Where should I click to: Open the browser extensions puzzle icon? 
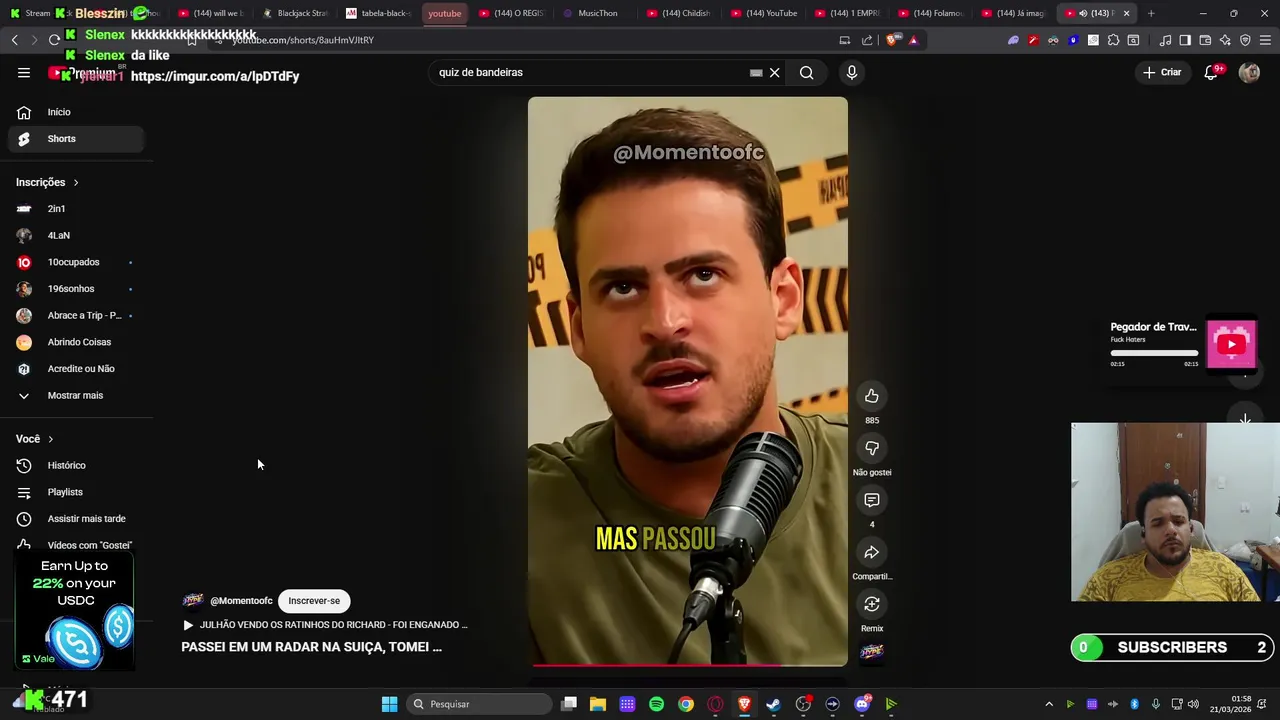click(x=1113, y=40)
